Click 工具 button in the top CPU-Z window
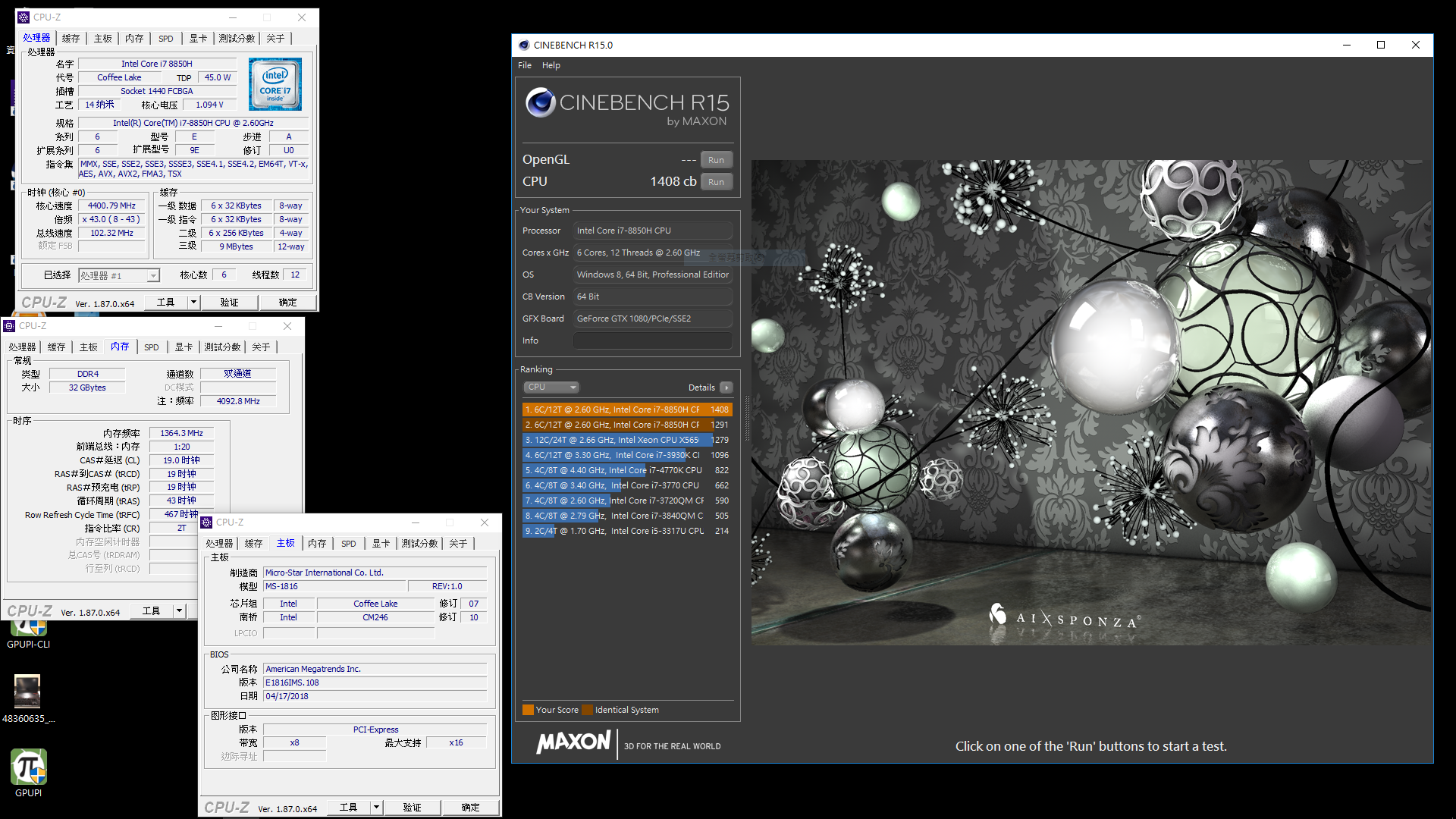Image resolution: width=1456 pixels, height=819 pixels. (x=165, y=302)
